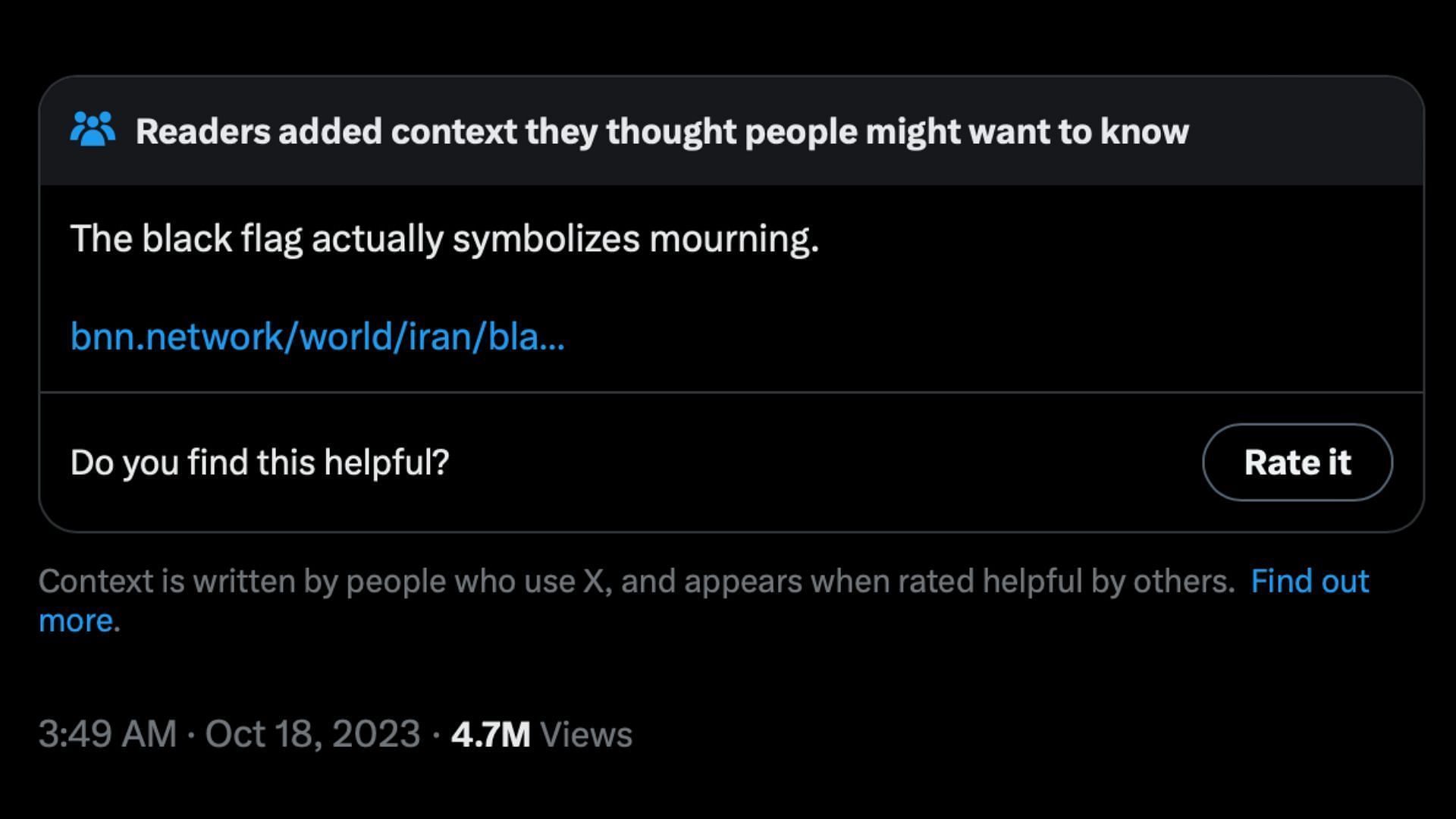View the 4.7M Views count
1456x819 pixels.
click(541, 734)
